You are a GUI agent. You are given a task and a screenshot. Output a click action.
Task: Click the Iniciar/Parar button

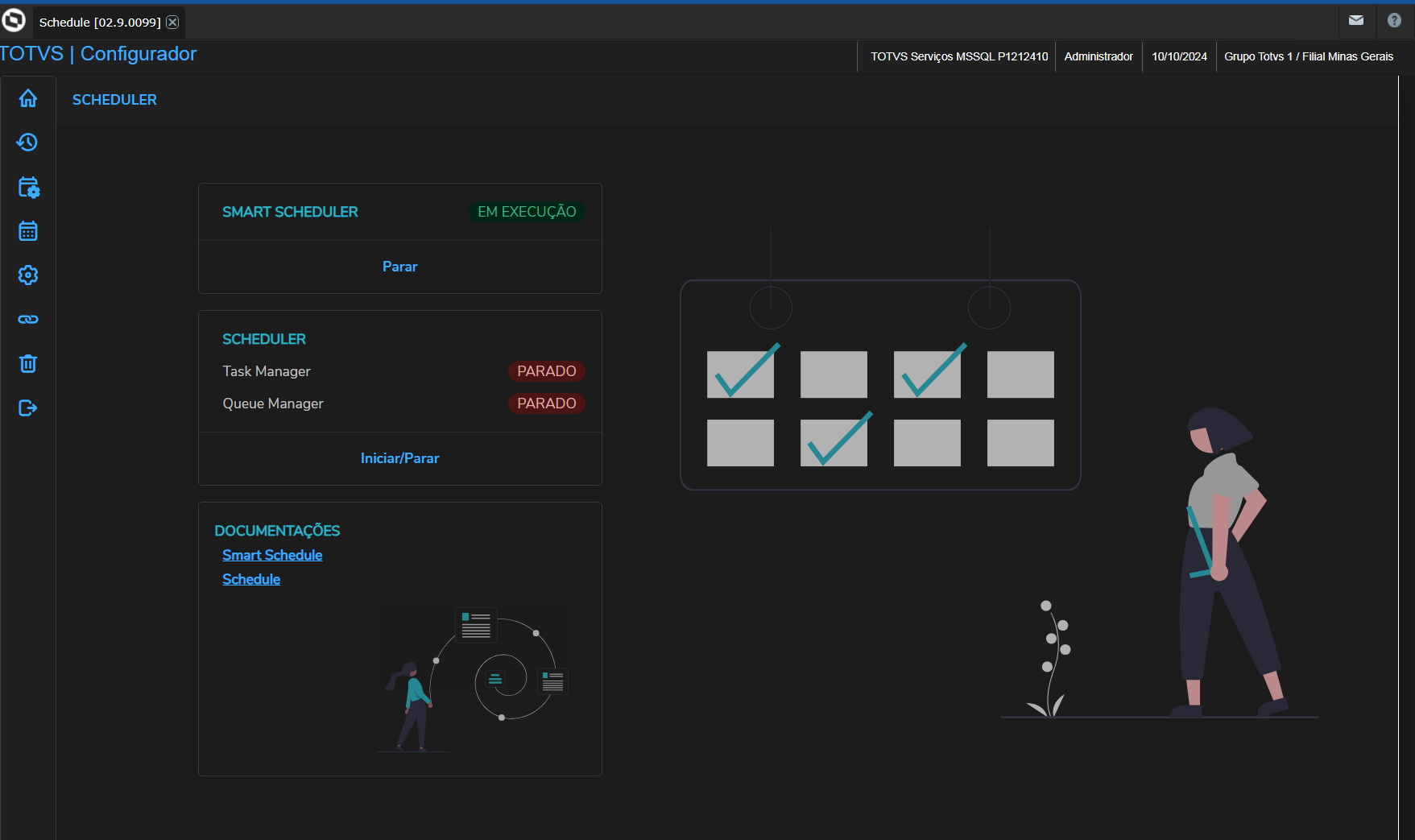click(400, 458)
